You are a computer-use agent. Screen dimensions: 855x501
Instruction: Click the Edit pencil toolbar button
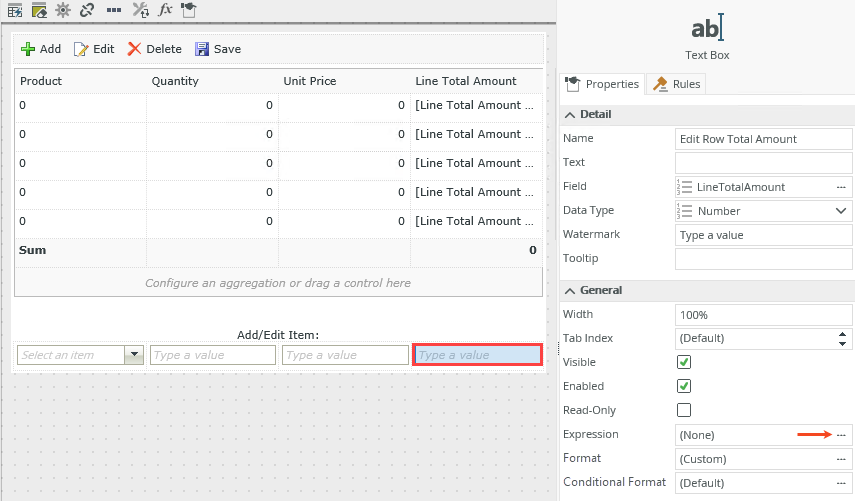[94, 48]
